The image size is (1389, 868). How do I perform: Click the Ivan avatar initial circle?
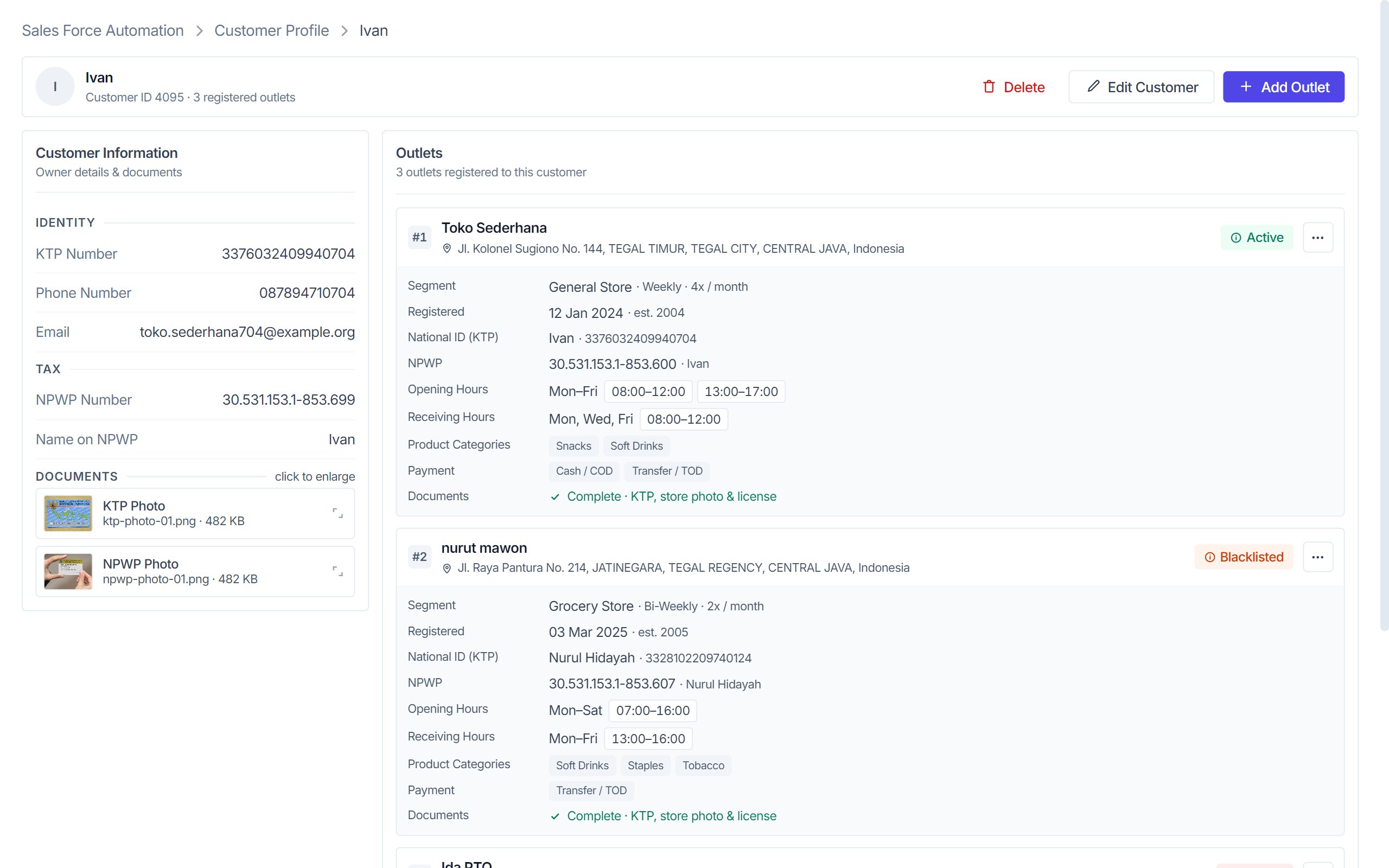(55, 87)
